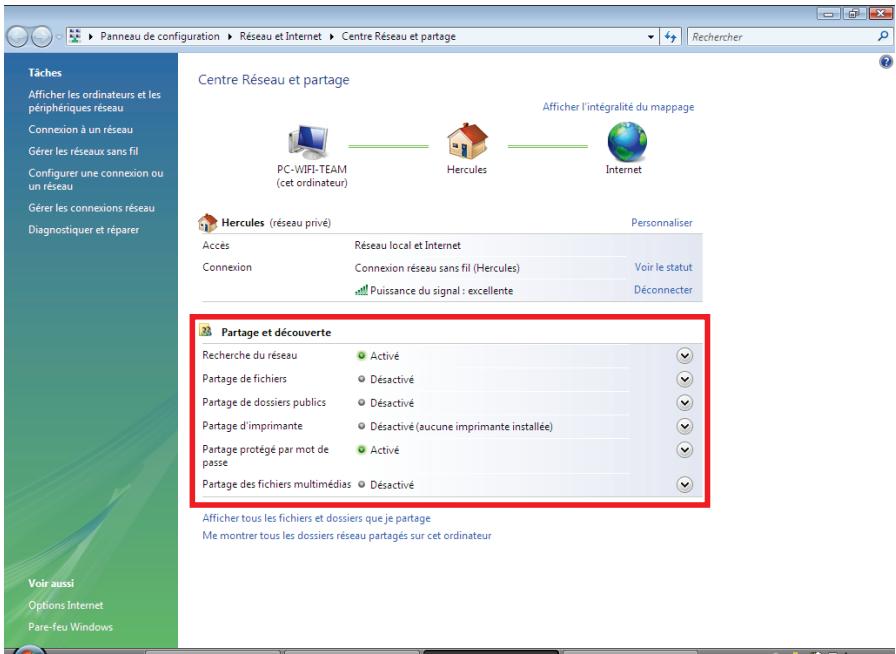Click the PC-WIFI-TEAM computer icon
896x654 pixels.
pyautogui.click(x=309, y=142)
